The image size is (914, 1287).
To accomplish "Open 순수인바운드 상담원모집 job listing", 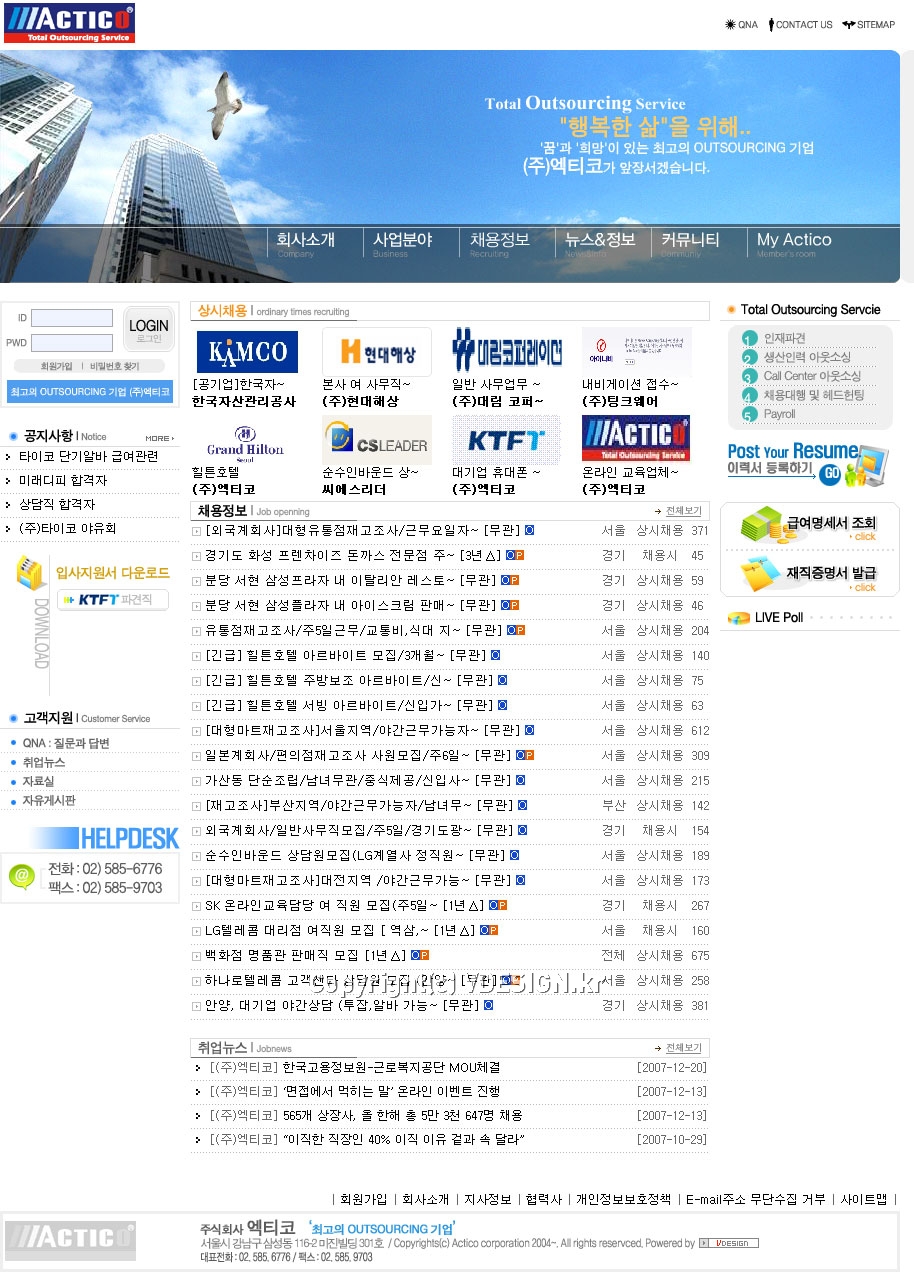I will 355,856.
